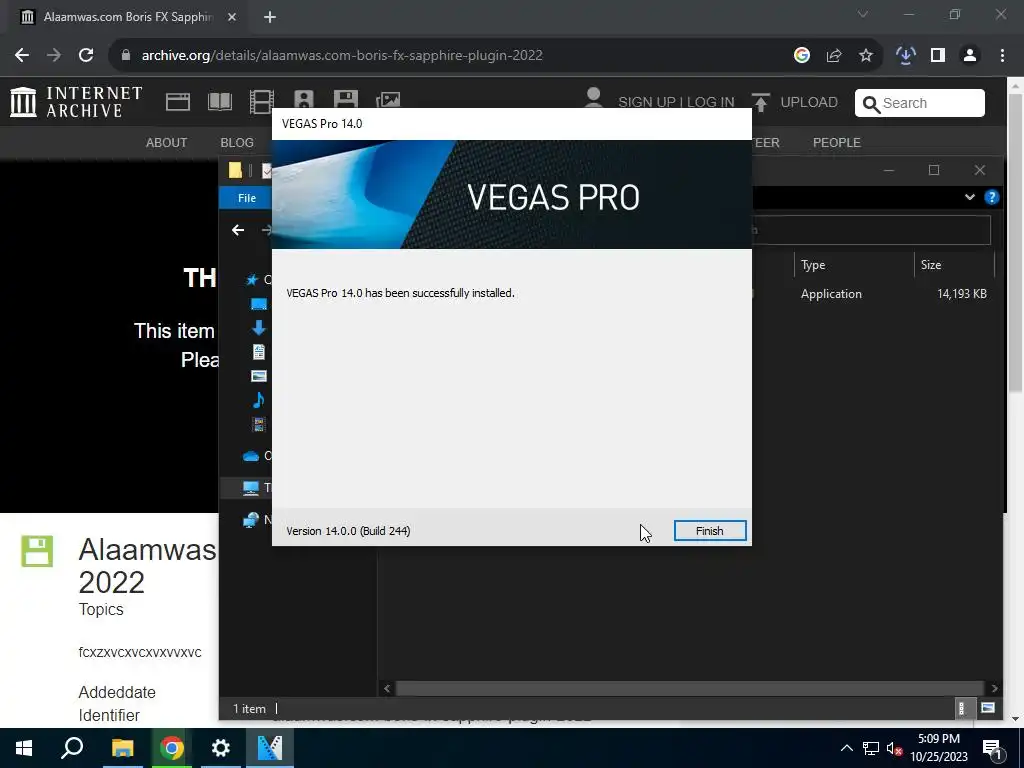This screenshot has height=768, width=1024.
Task: Open the PEOPLE menu item
Action: pos(837,142)
